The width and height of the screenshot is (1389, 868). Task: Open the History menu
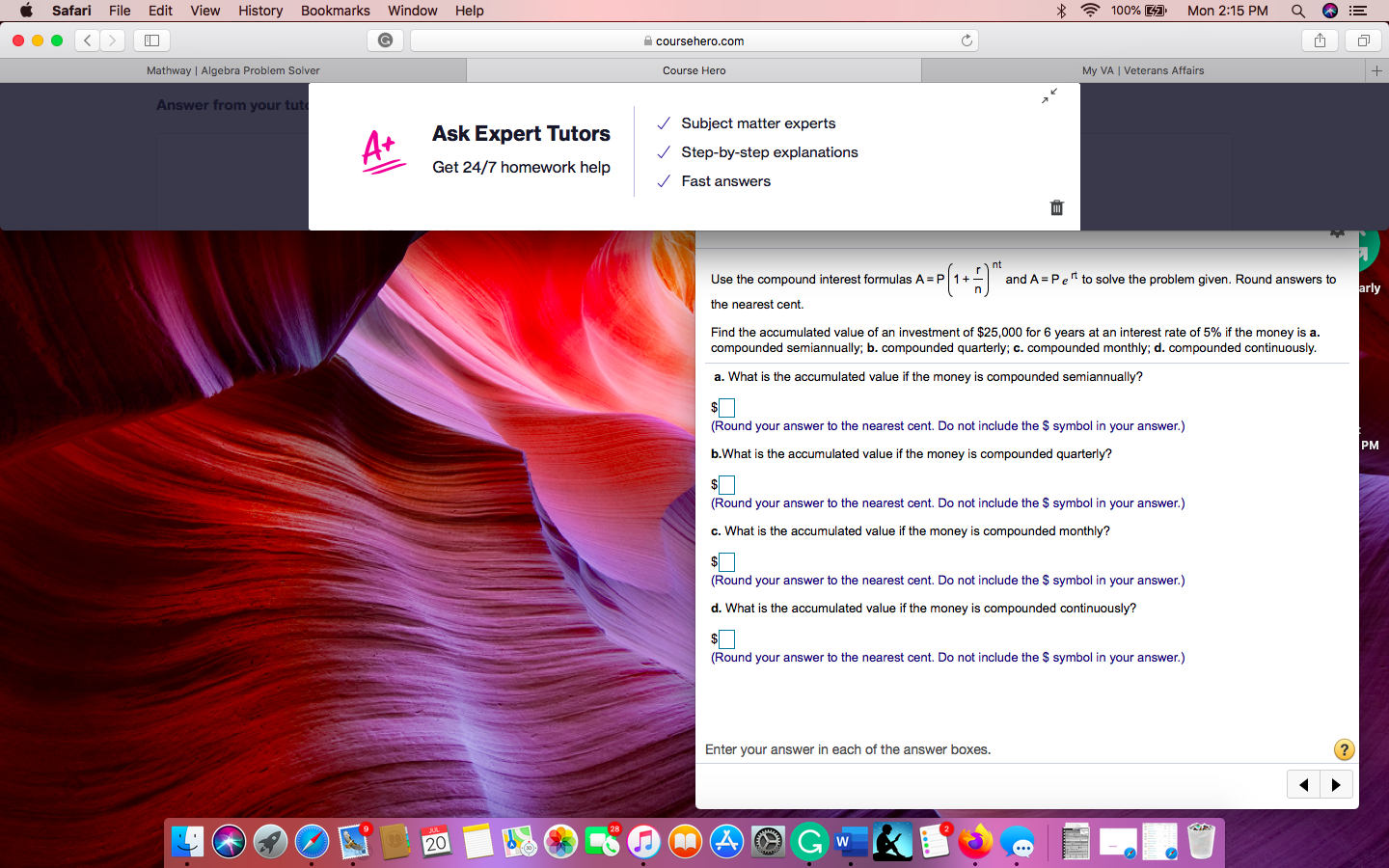pos(260,11)
